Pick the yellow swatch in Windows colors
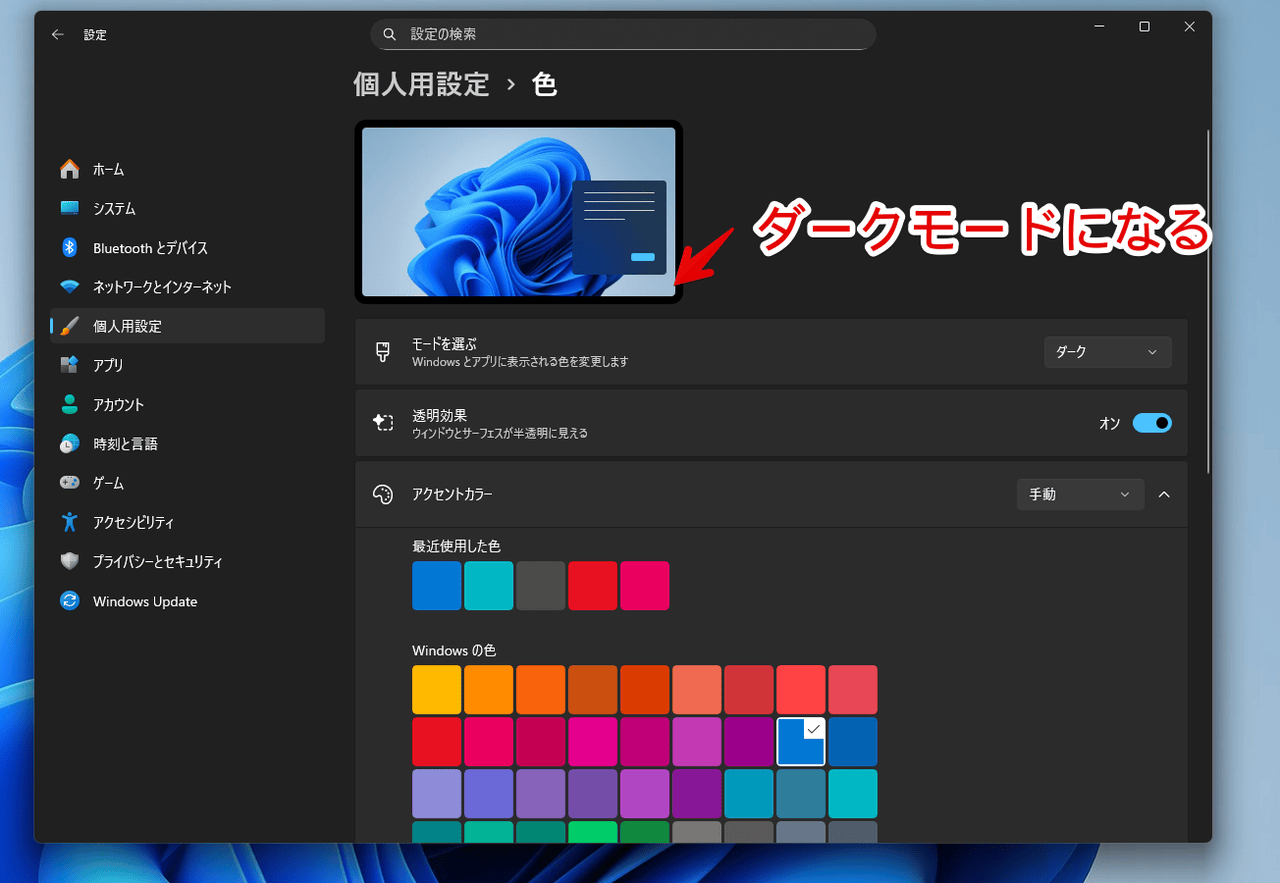The image size is (1280, 883). pos(437,690)
